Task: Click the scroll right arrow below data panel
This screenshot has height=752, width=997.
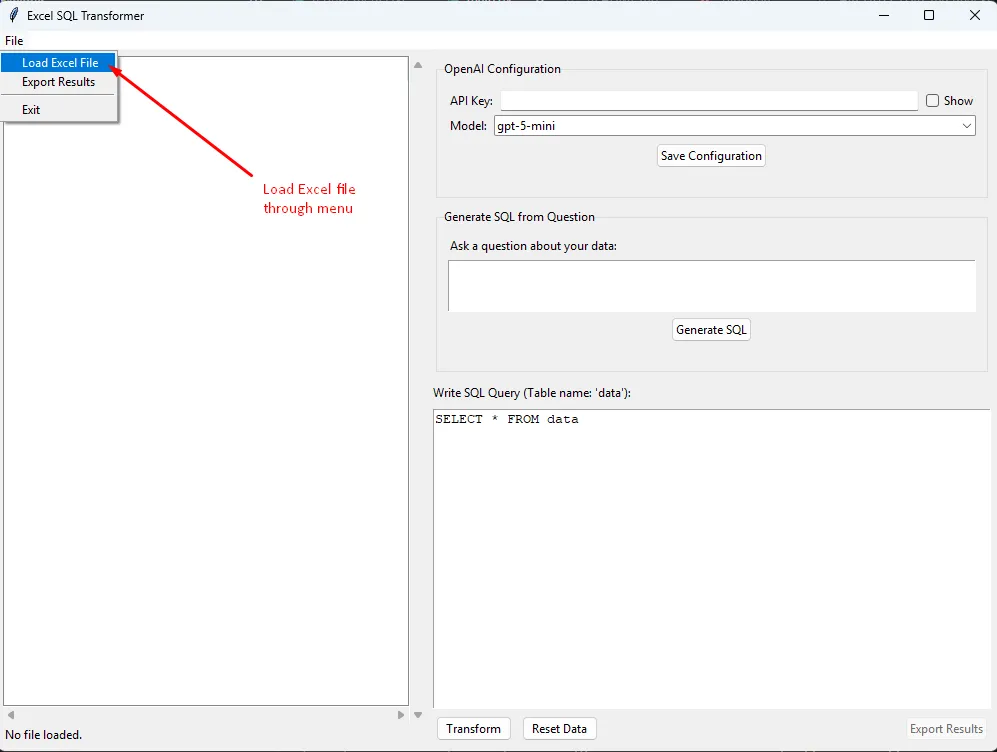Action: [401, 715]
